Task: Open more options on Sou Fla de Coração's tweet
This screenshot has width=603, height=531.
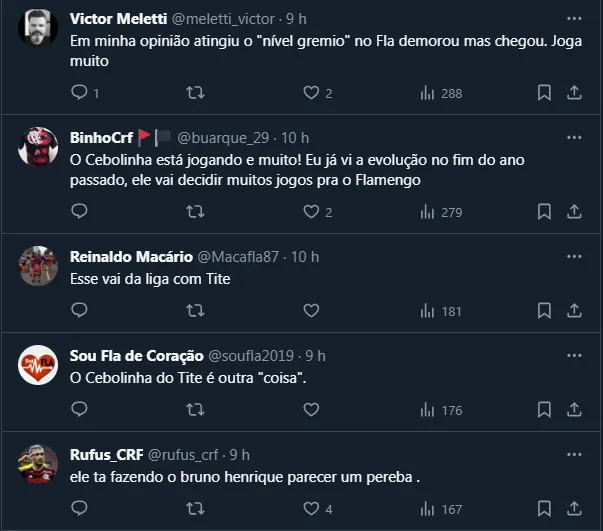Action: point(574,355)
